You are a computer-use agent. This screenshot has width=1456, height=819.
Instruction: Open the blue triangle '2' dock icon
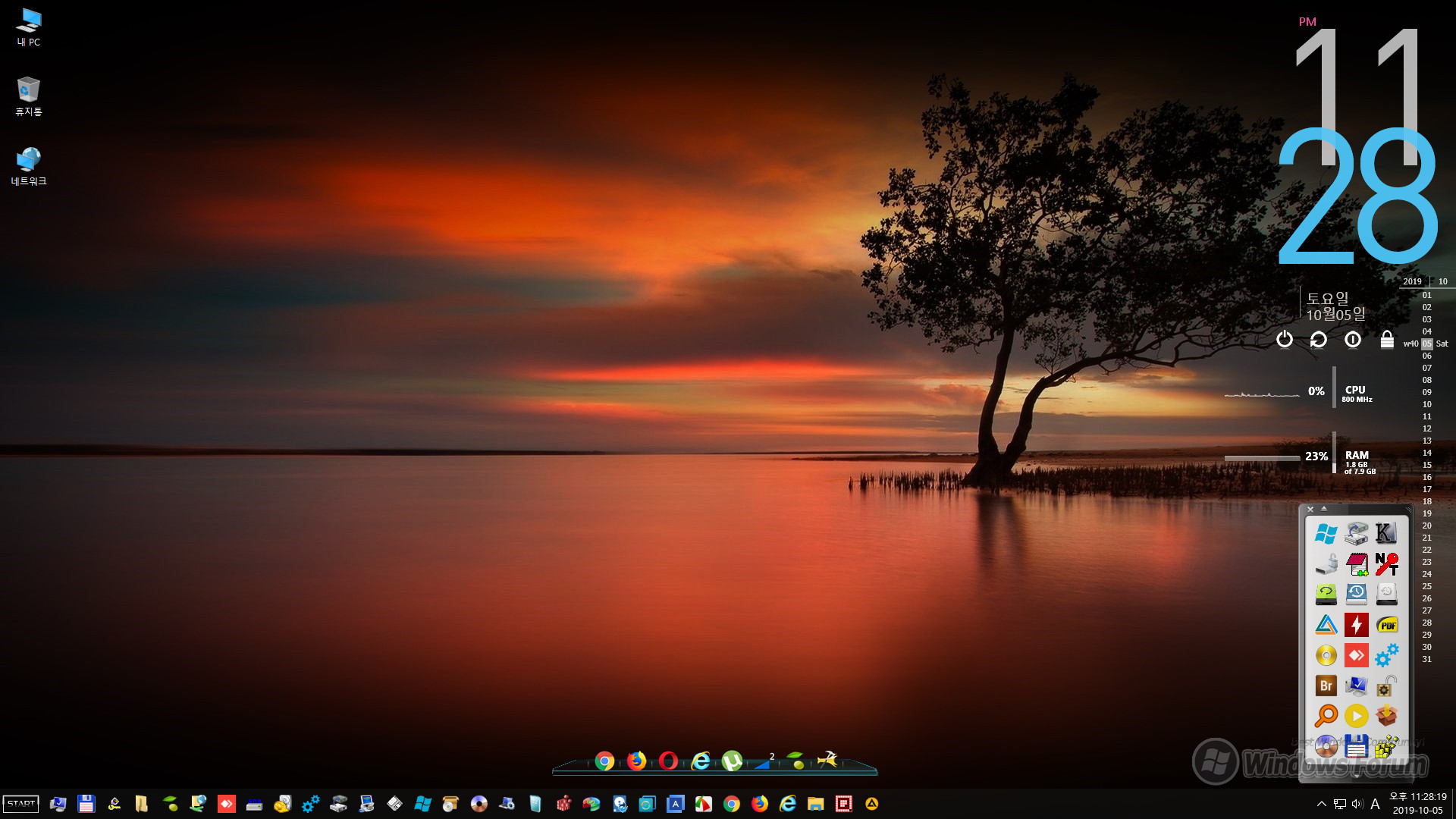pyautogui.click(x=764, y=761)
